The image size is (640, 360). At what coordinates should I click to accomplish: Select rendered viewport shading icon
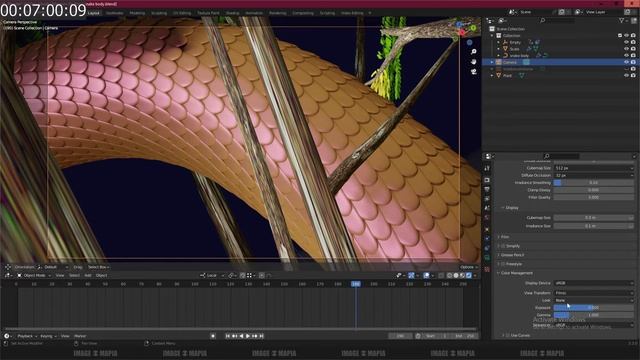pyautogui.click(x=469, y=276)
